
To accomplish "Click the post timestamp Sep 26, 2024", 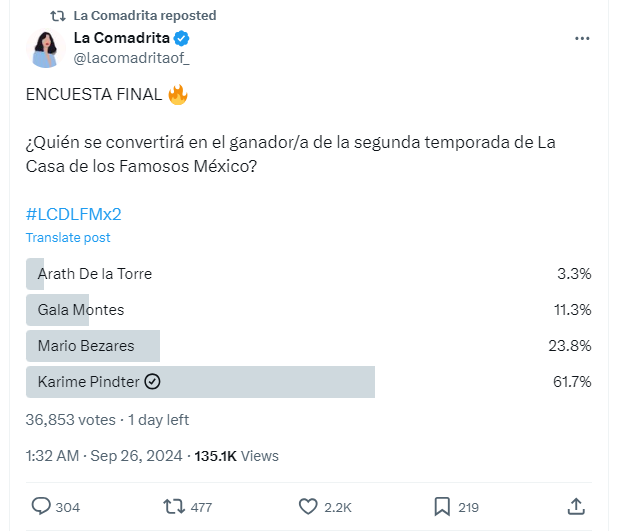I will click(x=135, y=456).
